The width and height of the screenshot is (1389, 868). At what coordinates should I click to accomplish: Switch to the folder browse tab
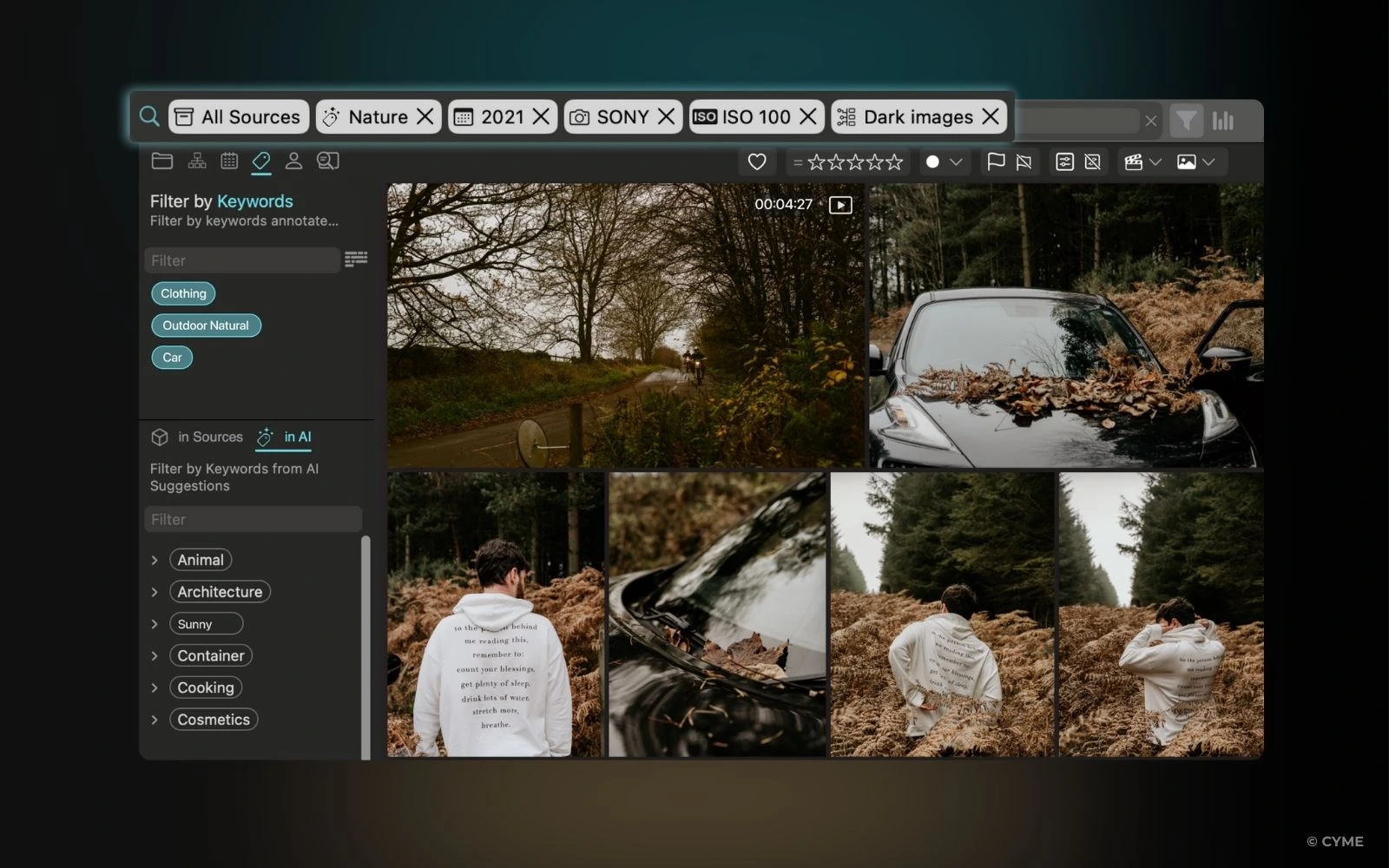[162, 161]
